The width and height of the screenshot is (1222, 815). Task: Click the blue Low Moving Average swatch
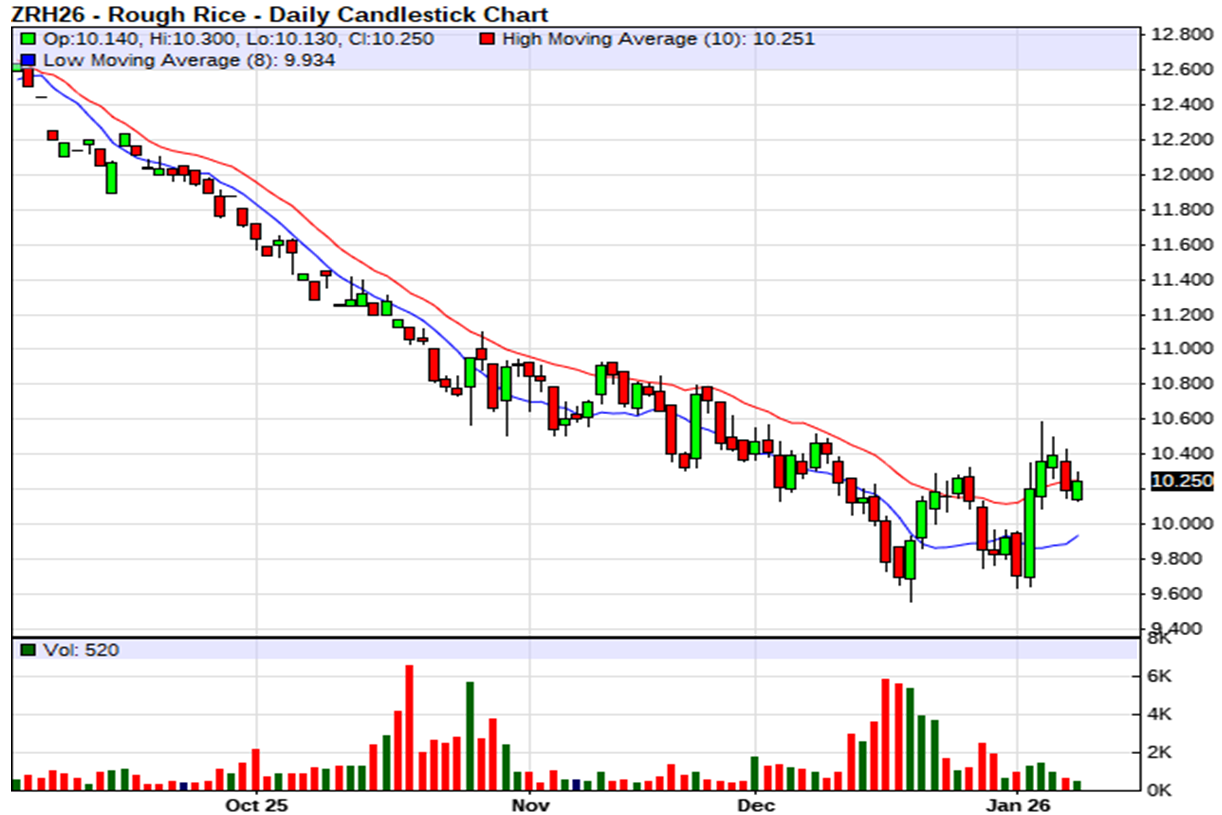click(27, 60)
